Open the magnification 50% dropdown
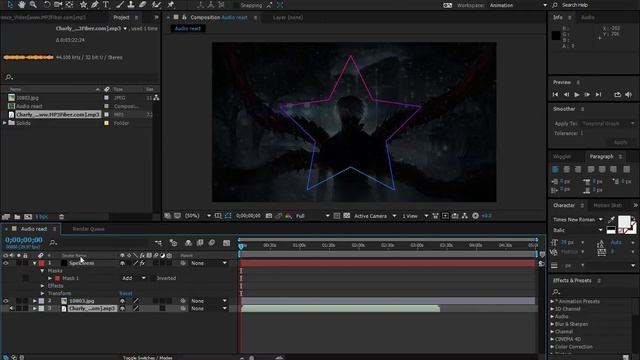The width and height of the screenshot is (640, 360). point(198,216)
